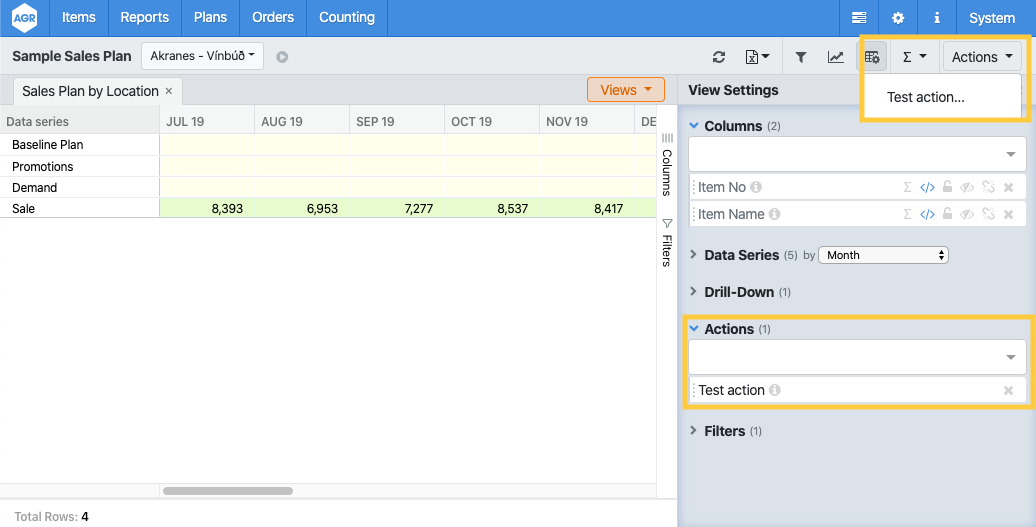Open code editor for Item No column

pyautogui.click(x=927, y=187)
